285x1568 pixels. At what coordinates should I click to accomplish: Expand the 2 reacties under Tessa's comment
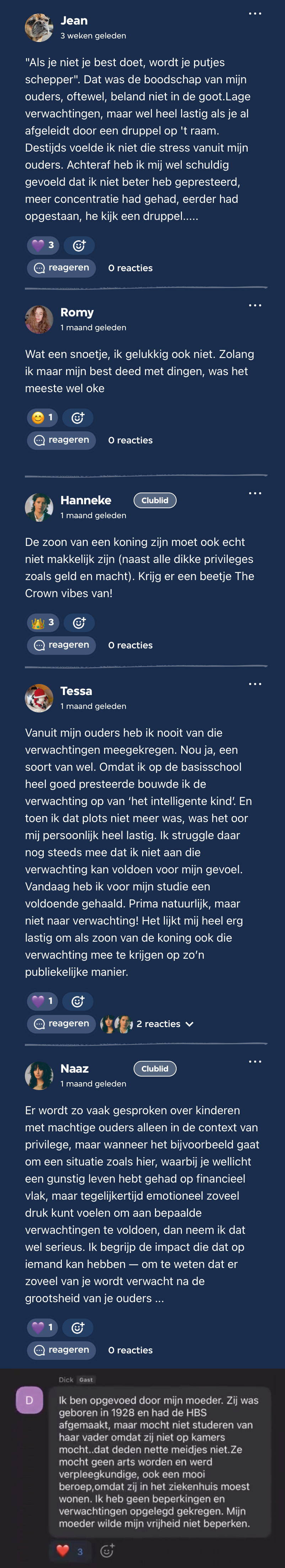click(x=164, y=1024)
